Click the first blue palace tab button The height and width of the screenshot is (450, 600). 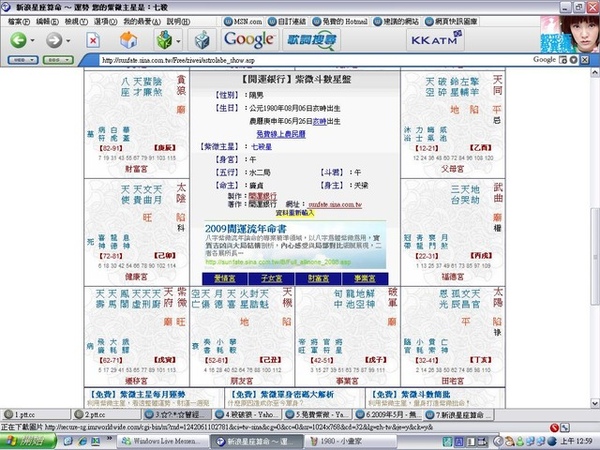225,279
